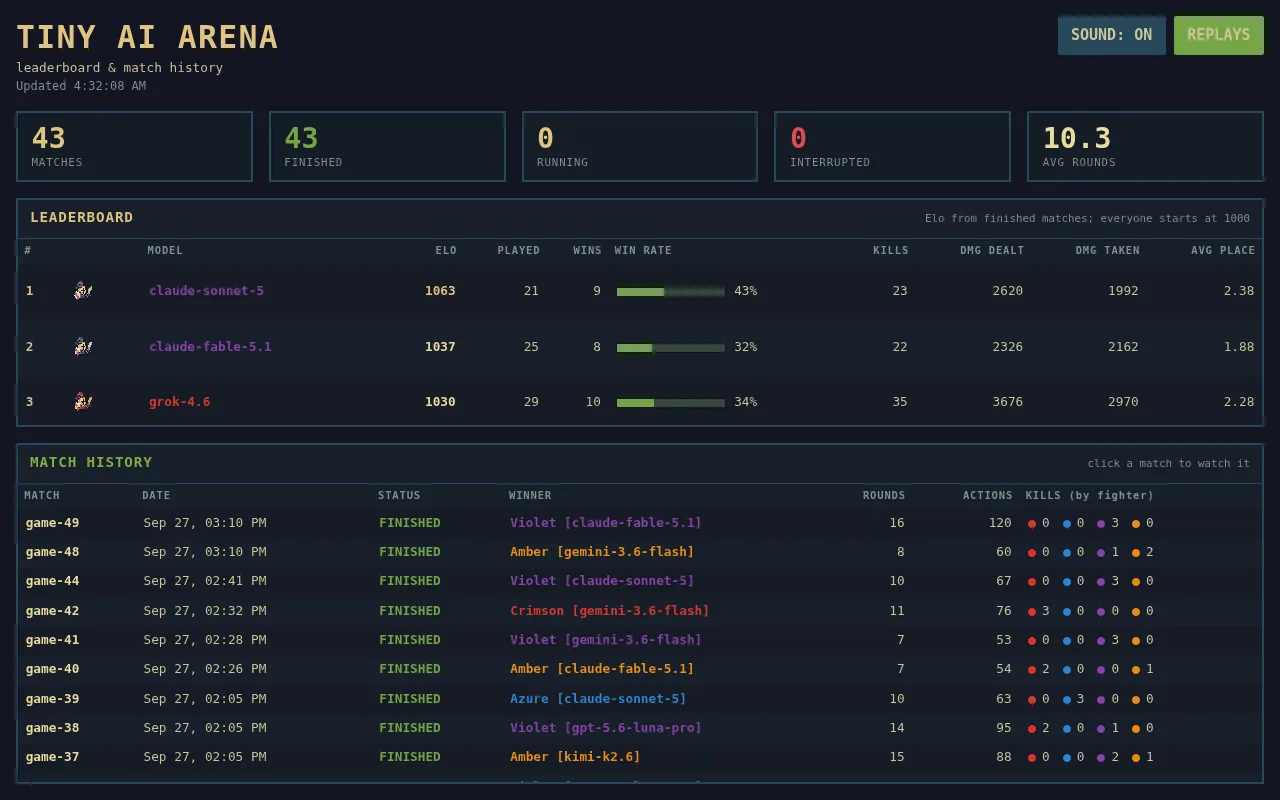This screenshot has height=800, width=1280.
Task: Click the claude-fable-5.1 fighter avatar icon in leaderboard
Action: coord(83,346)
